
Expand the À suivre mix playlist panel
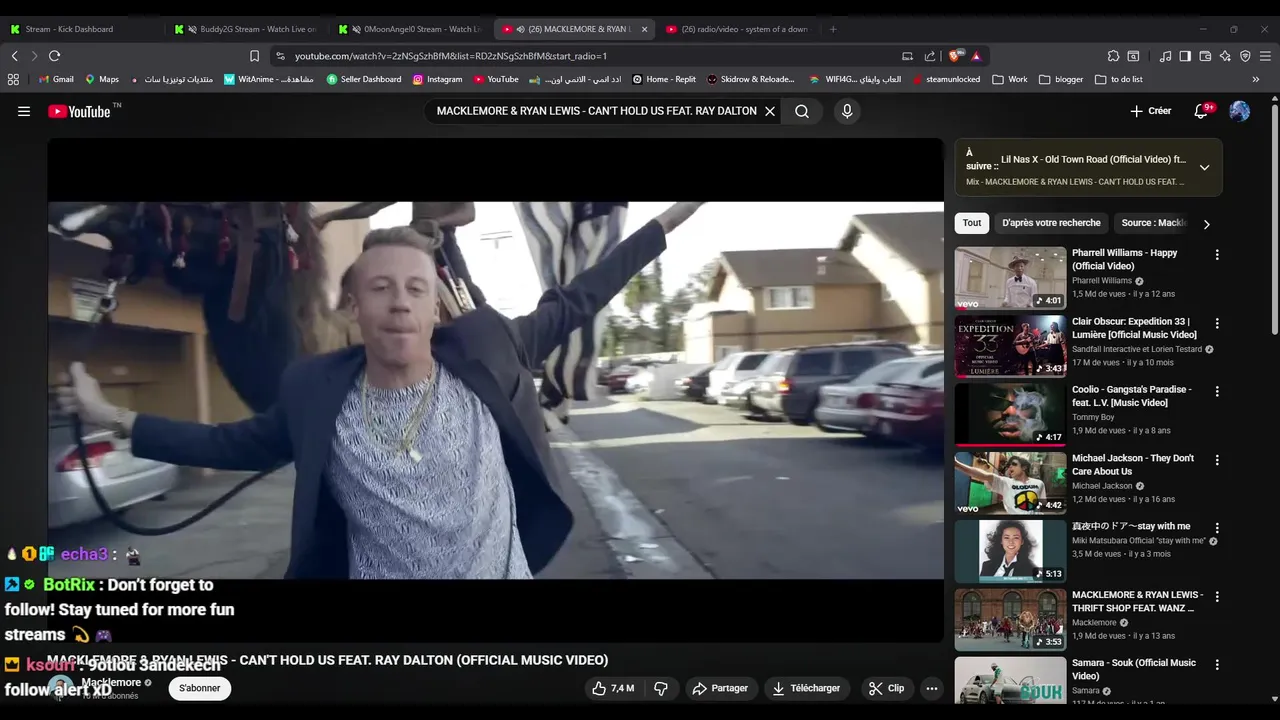(1204, 168)
